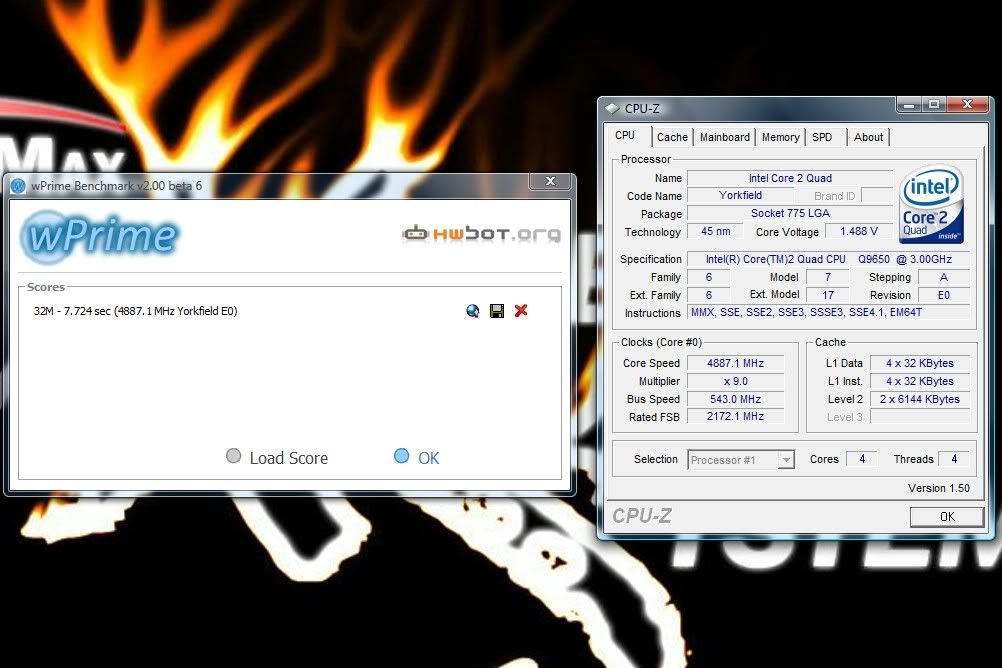Click the Package value Socket 775 LGA
This screenshot has height=668, width=1002.
pyautogui.click(x=790, y=214)
